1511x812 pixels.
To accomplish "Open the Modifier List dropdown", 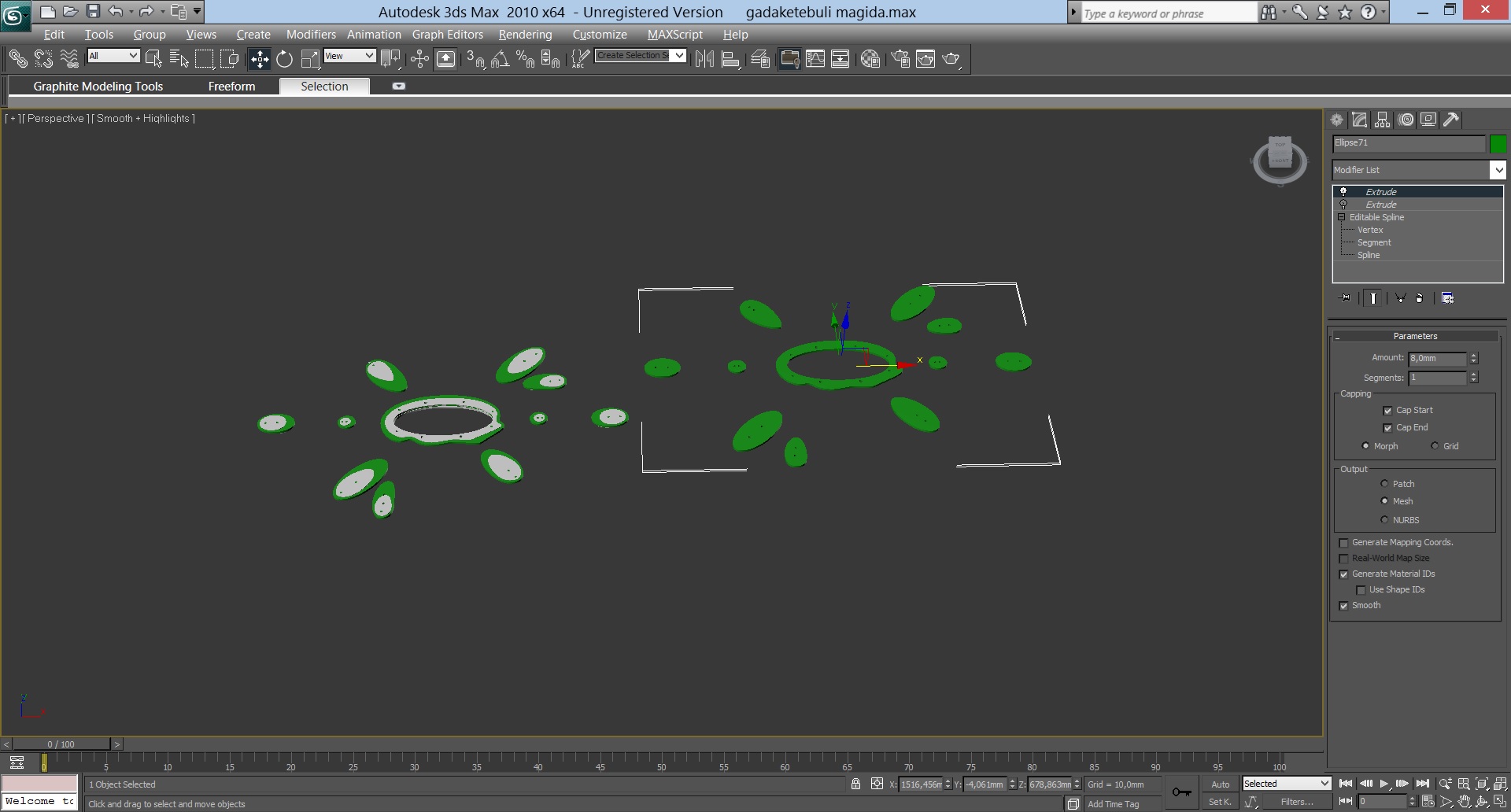I will coord(1497,170).
